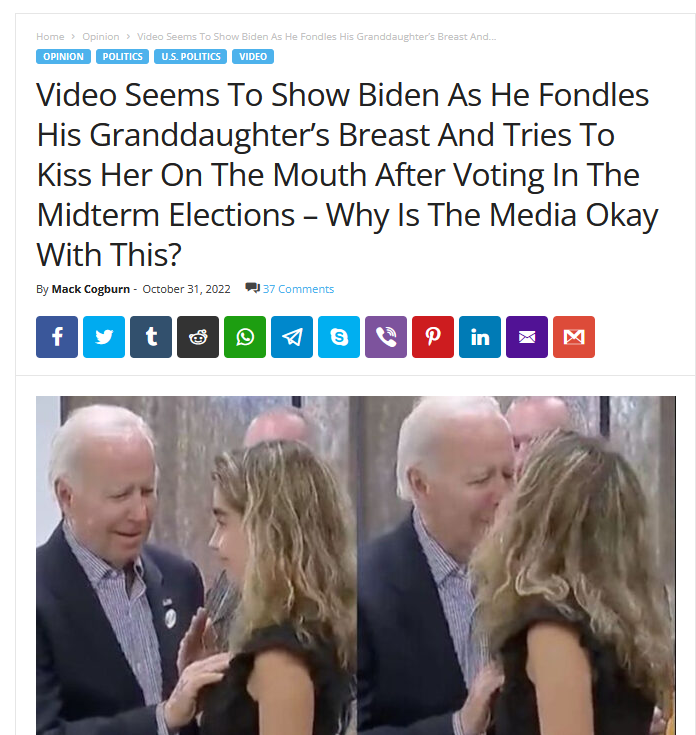Image resolution: width=696 pixels, height=735 pixels.
Task: Open author Mack Cogburn's page
Action: click(x=90, y=289)
